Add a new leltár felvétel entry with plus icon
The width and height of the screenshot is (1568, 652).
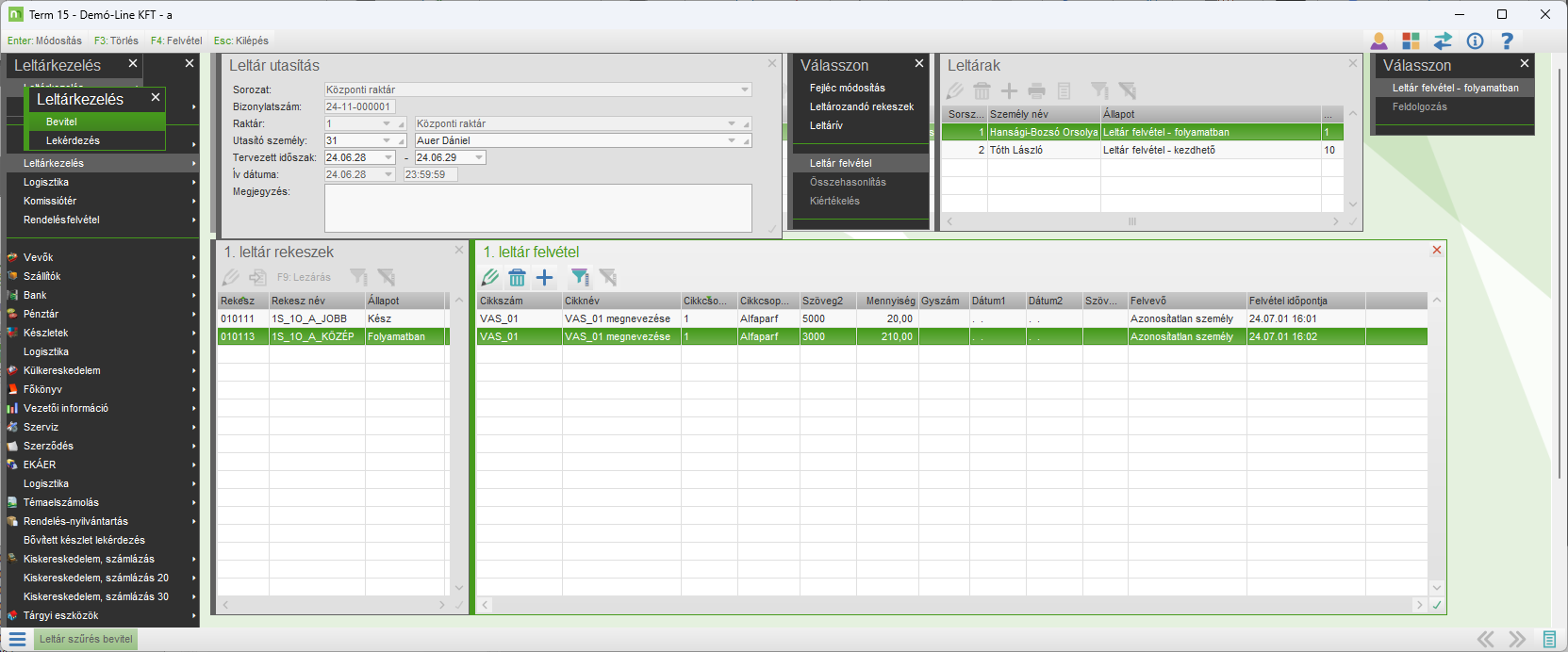pyautogui.click(x=544, y=277)
